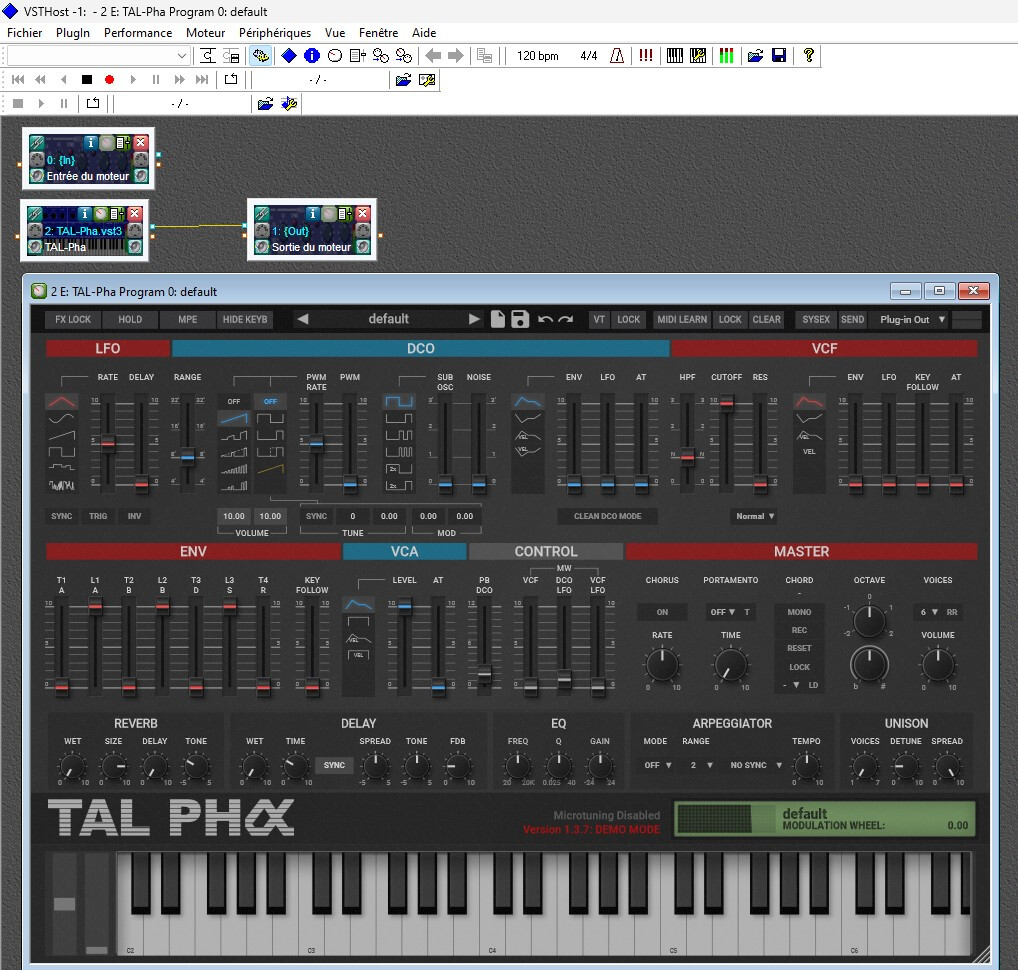
Task: Go to next preset with right arrow
Action: [474, 319]
